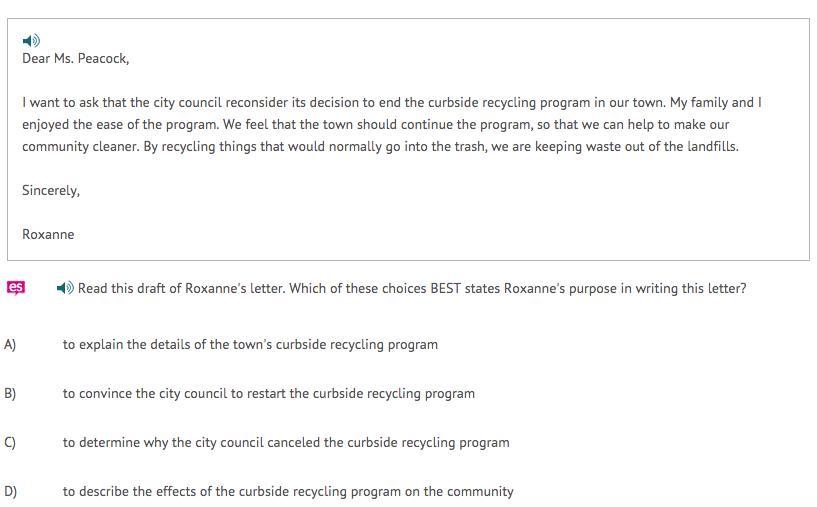
Task: Click the letter line starting 'enjoyed the ease'
Action: (376, 125)
